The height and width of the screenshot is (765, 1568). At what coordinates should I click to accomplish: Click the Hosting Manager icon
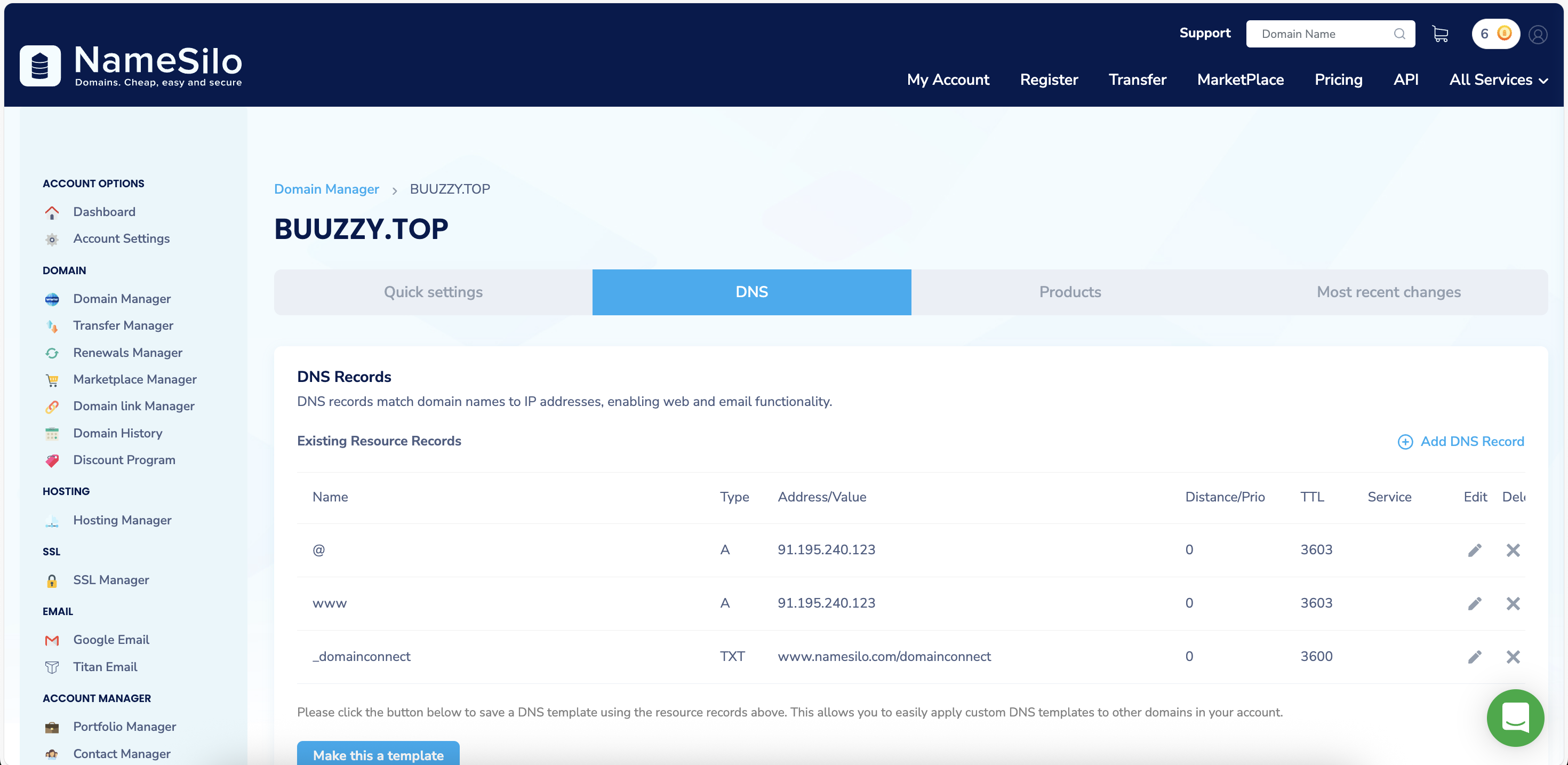52,521
